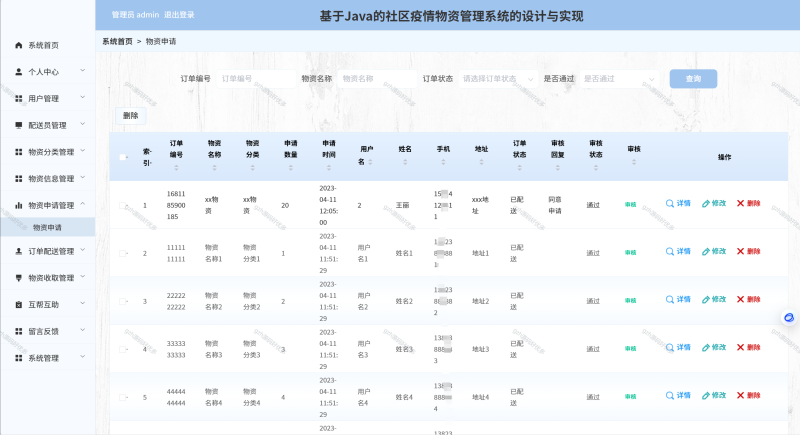Click the grid icon beside 物资信息管理
The width and height of the screenshot is (800, 435).
pyautogui.click(x=19, y=178)
